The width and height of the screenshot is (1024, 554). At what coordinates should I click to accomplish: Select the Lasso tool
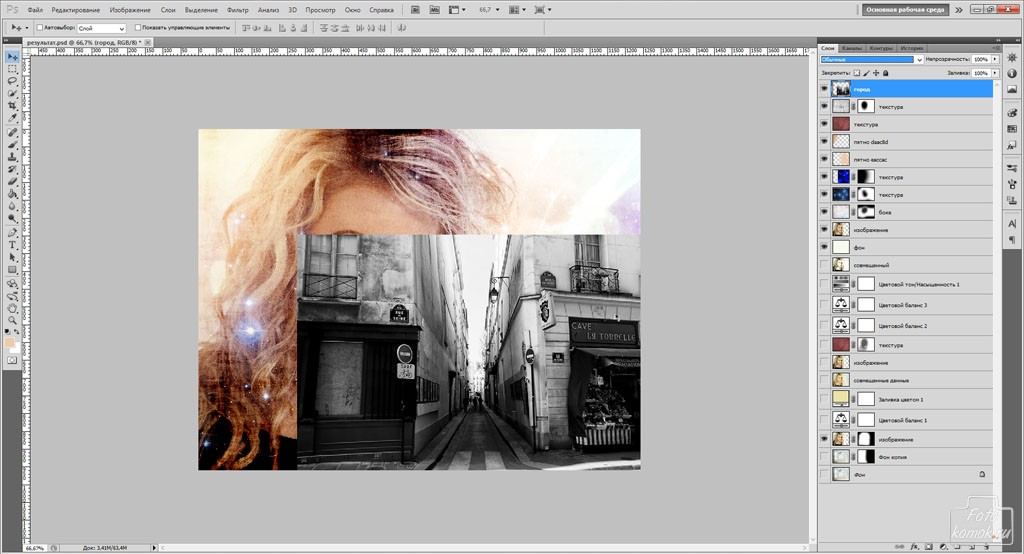tap(12, 81)
